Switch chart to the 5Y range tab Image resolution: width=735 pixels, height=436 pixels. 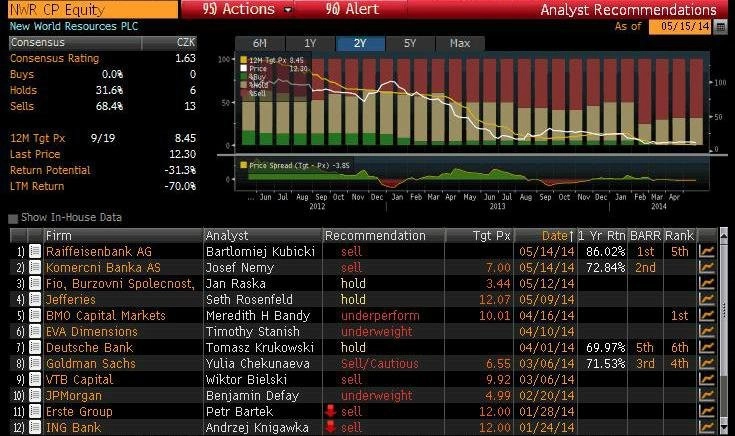point(410,43)
